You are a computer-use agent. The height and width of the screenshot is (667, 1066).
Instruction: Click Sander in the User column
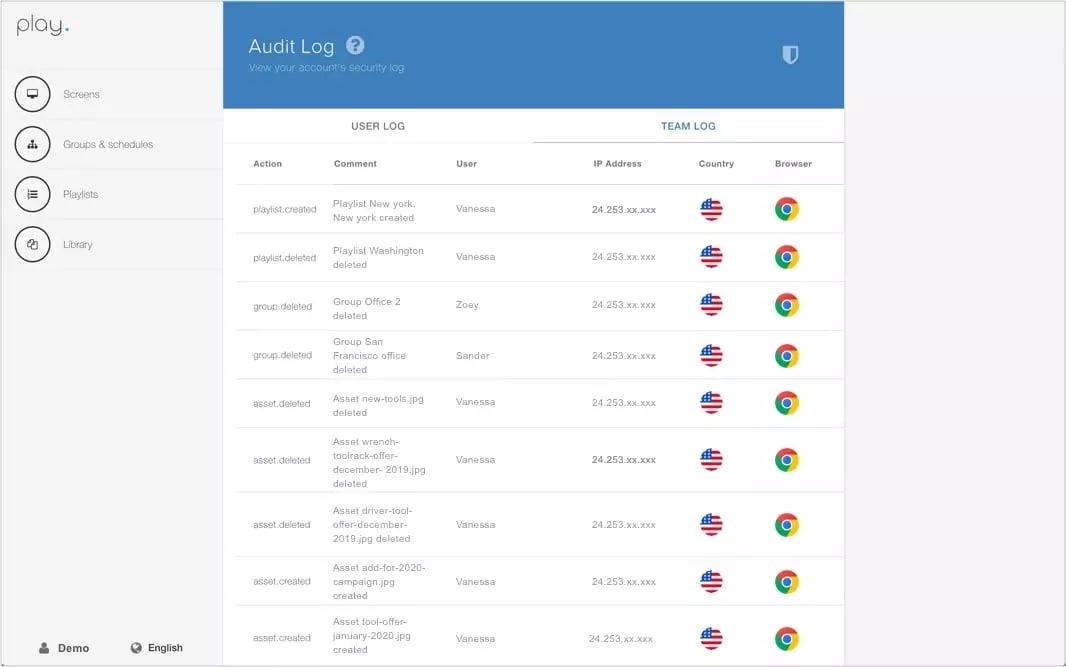(x=472, y=355)
